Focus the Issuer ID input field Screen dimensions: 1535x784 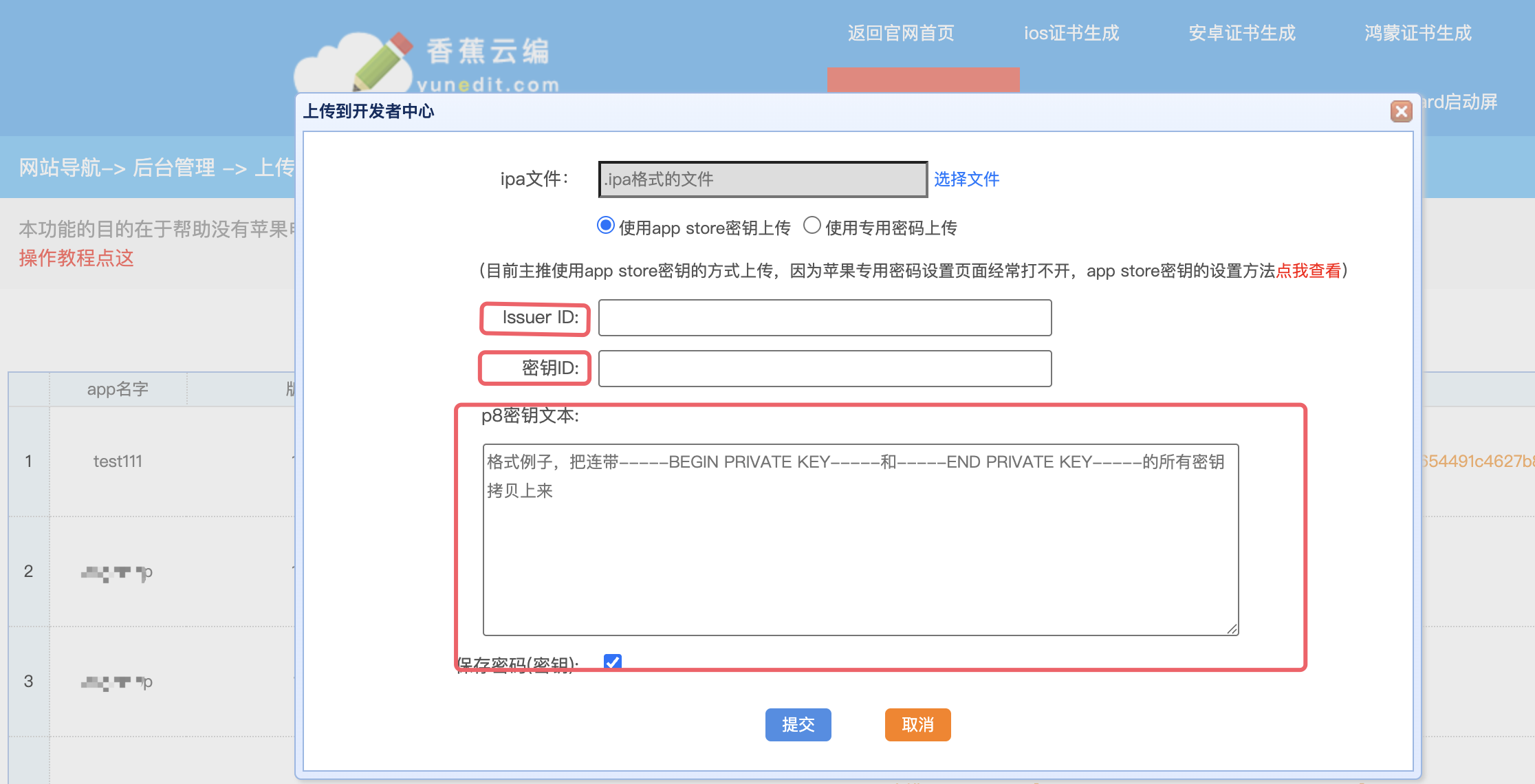point(825,318)
